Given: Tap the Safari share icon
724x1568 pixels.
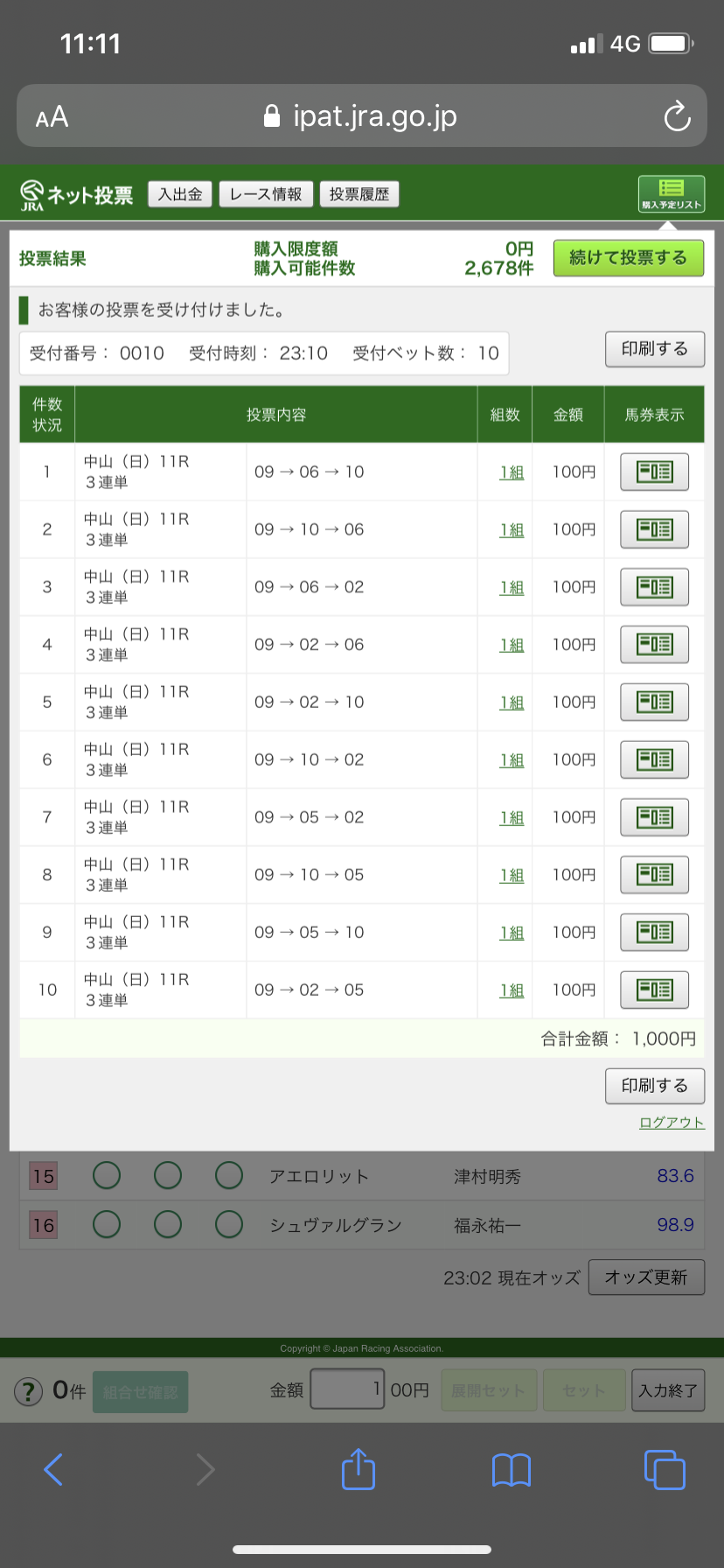Looking at the screenshot, I should click(x=359, y=1469).
